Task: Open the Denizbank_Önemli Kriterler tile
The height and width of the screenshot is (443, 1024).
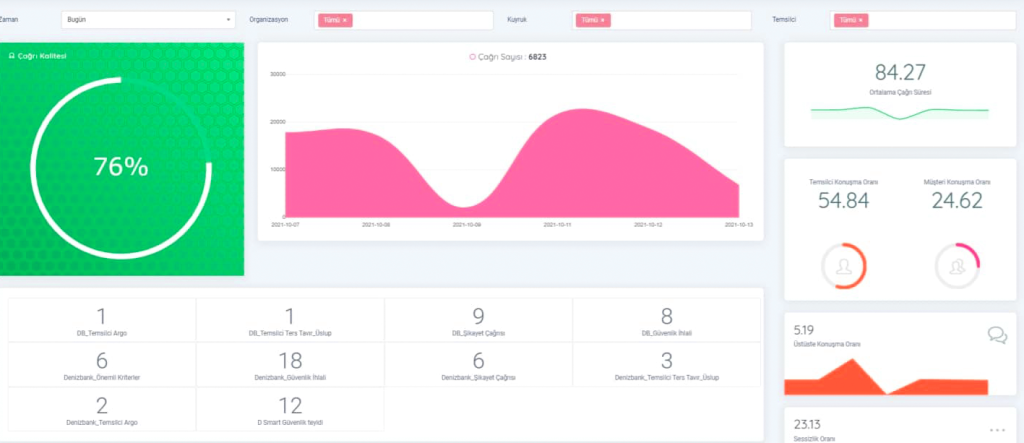Action: [102, 365]
